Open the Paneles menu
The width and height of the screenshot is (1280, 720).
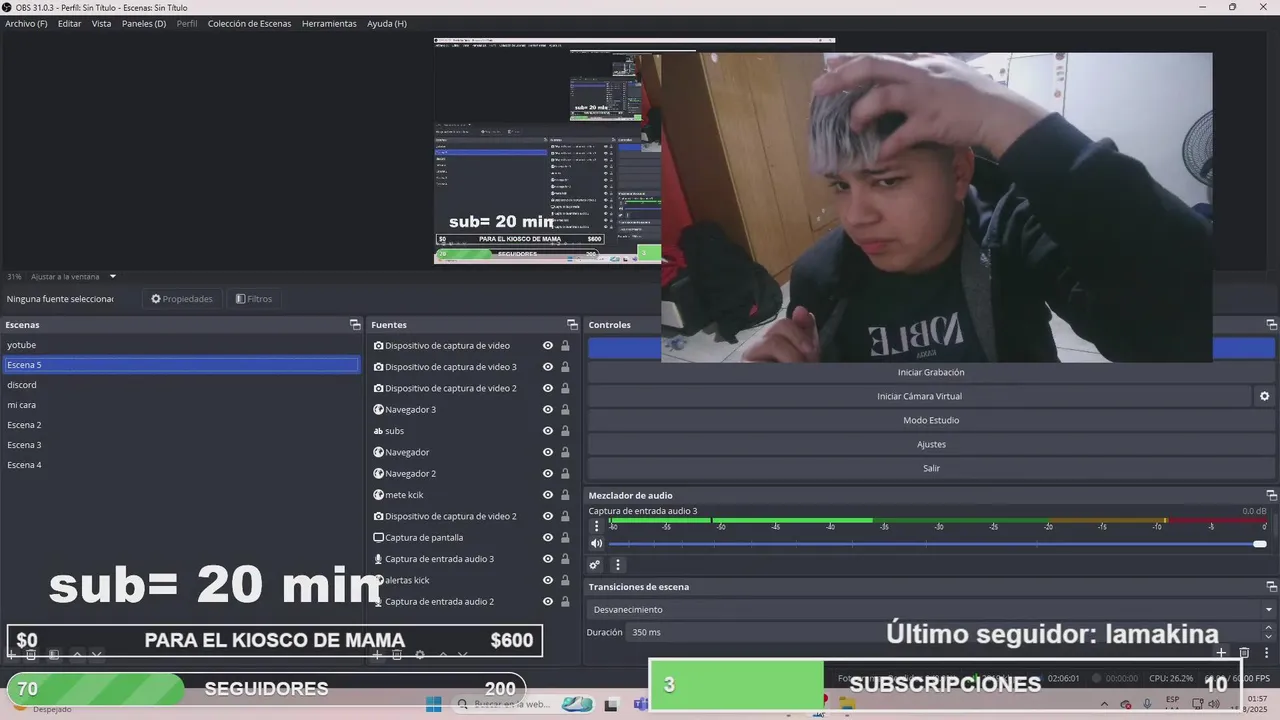(144, 23)
